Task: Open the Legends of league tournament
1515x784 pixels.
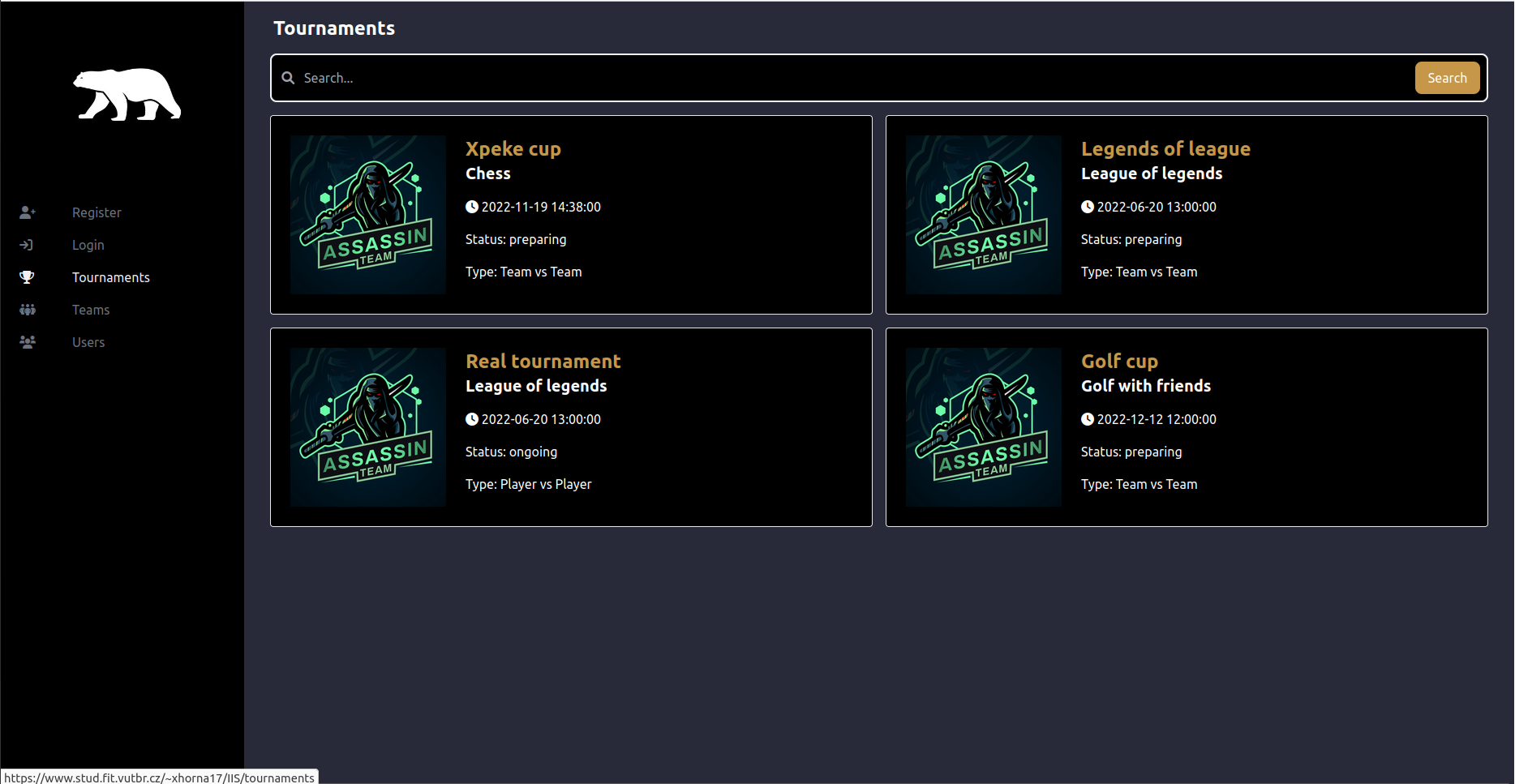Action: tap(1165, 149)
